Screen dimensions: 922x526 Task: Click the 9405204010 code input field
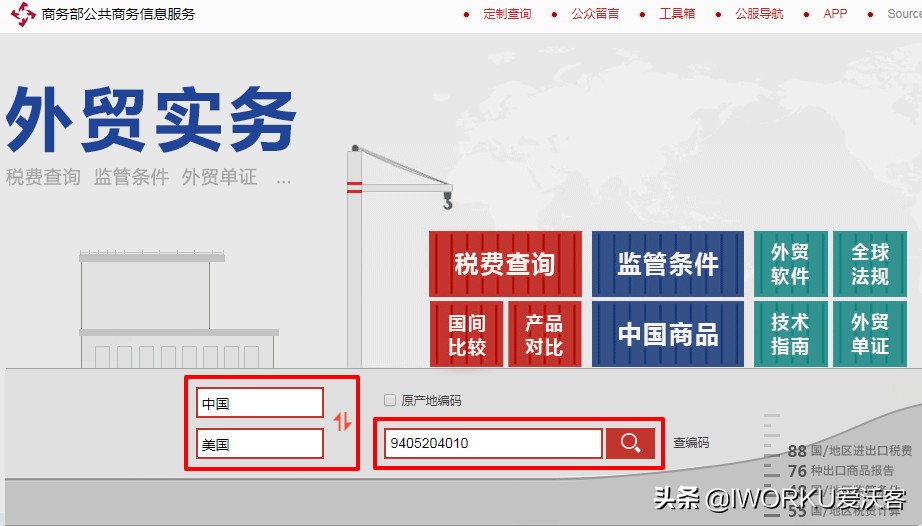click(x=493, y=443)
